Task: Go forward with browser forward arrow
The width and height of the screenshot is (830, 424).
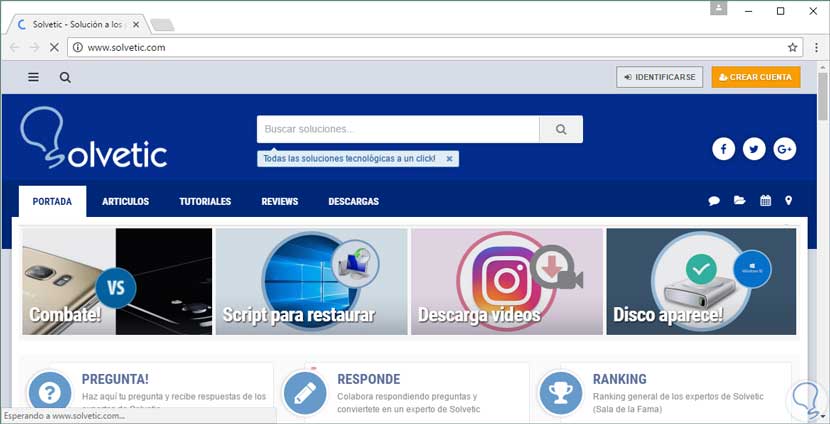Action: click(34, 47)
